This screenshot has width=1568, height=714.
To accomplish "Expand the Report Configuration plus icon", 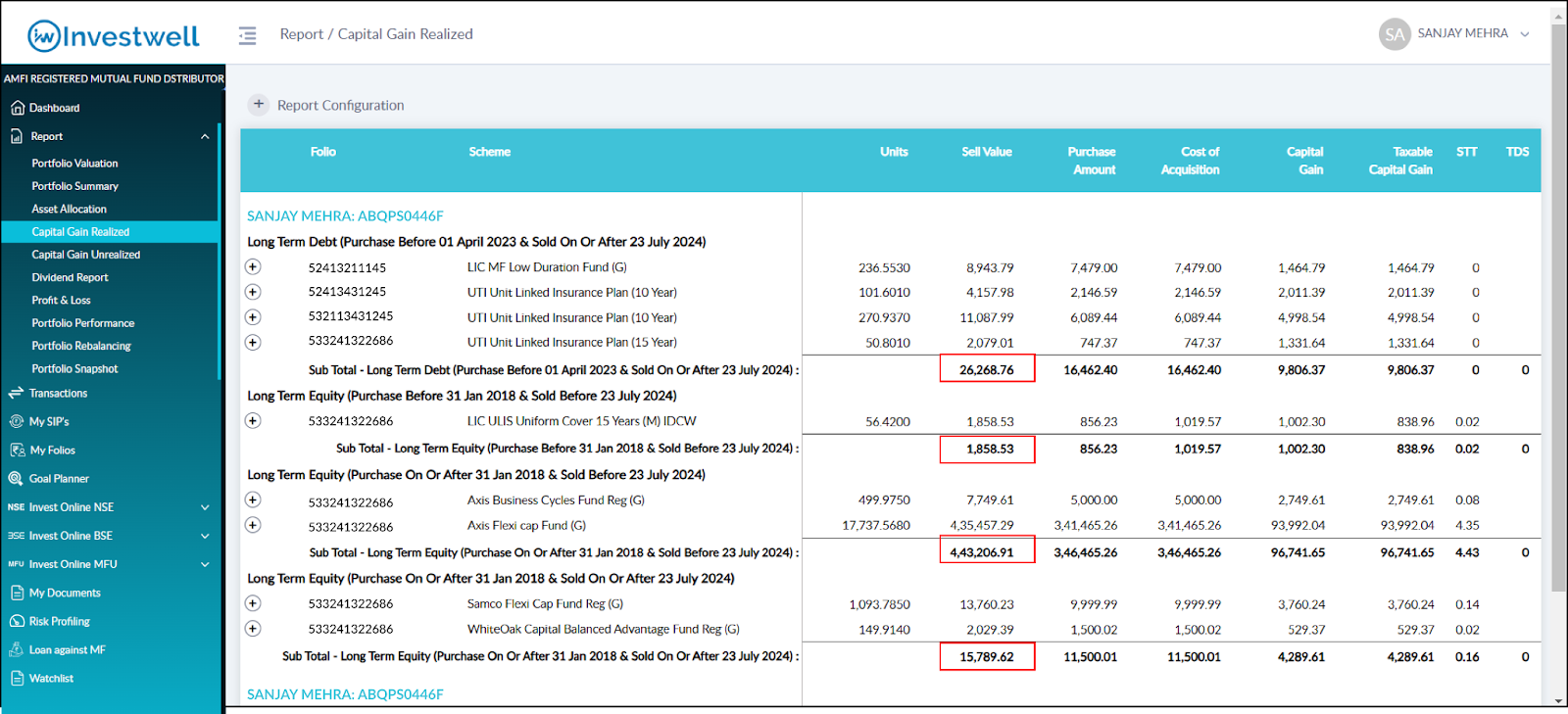I will (259, 104).
